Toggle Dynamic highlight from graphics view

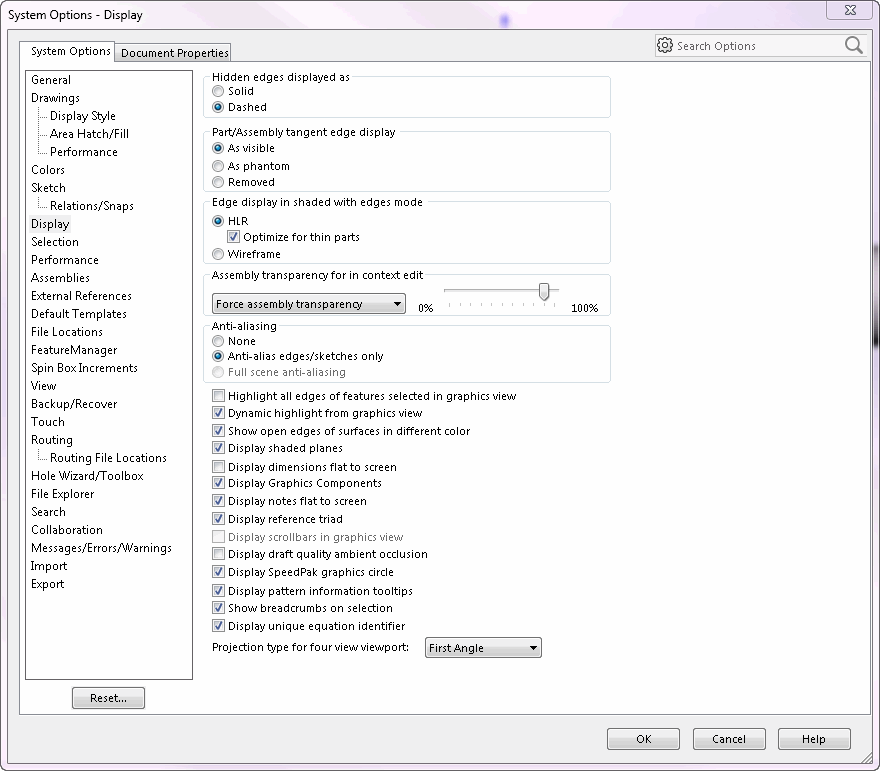pos(218,413)
